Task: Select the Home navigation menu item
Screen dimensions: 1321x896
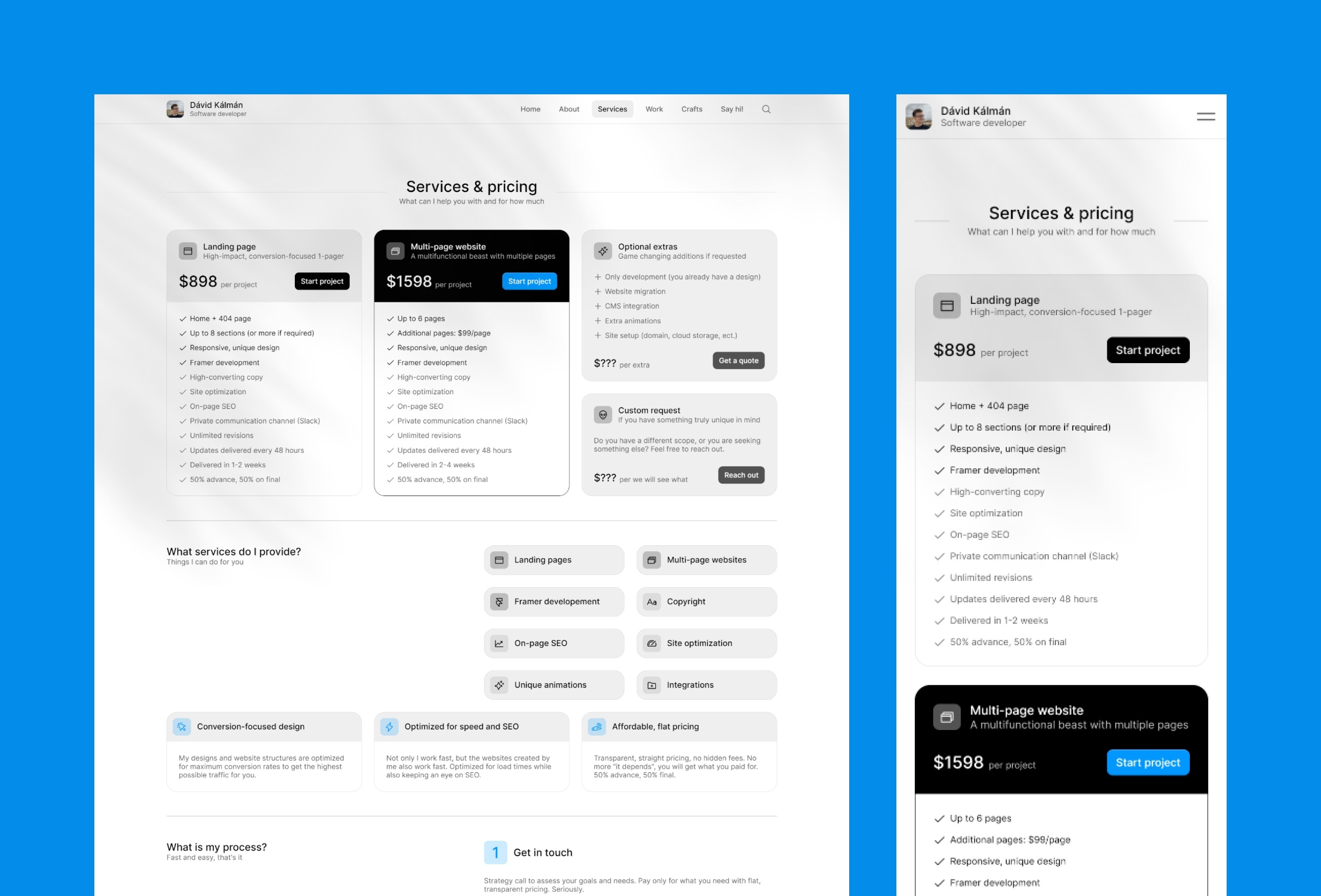Action: tap(529, 109)
